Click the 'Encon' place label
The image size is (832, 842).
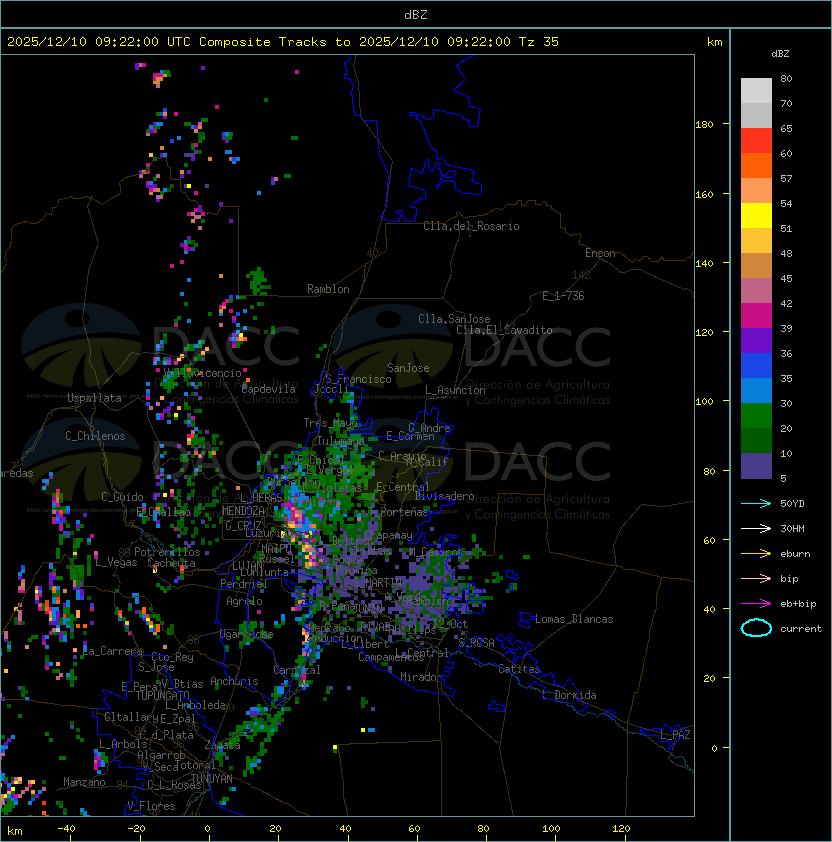pos(600,253)
